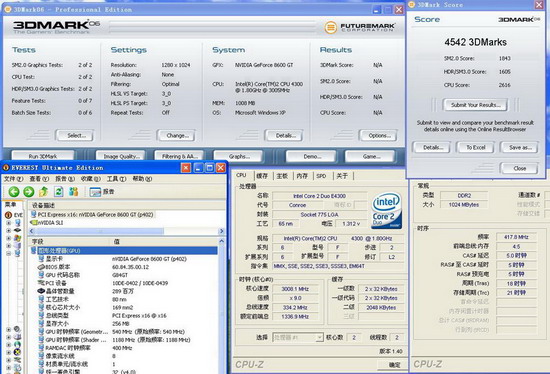The image size is (550, 374).
Task: Click To Excel in the score window
Action: (x=475, y=148)
